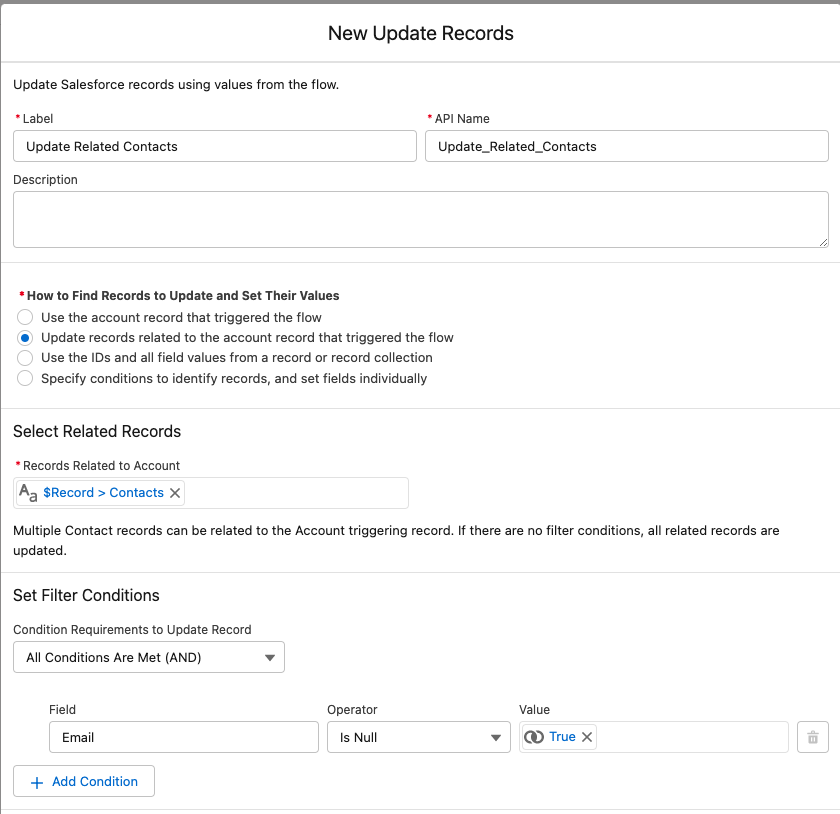
Task: Click the $Record > Contacts link text
Action: pos(103,492)
